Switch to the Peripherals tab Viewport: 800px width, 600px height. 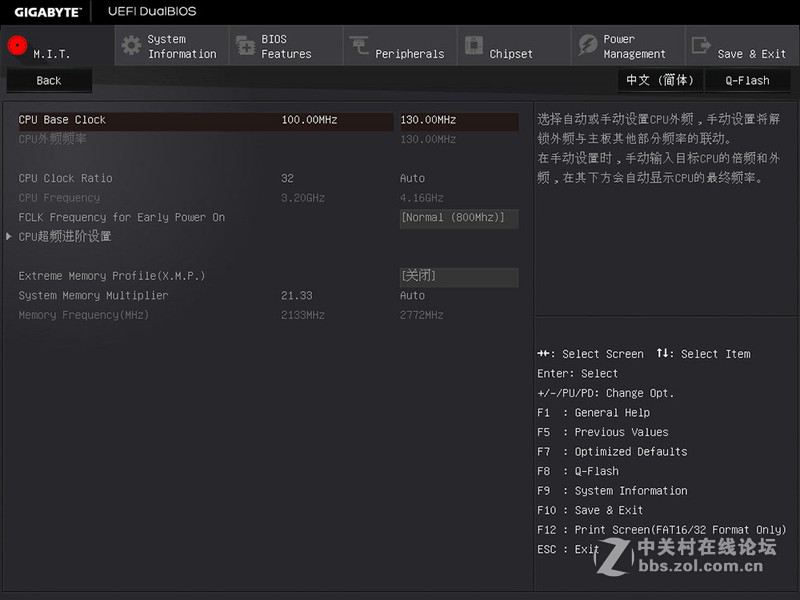409,54
